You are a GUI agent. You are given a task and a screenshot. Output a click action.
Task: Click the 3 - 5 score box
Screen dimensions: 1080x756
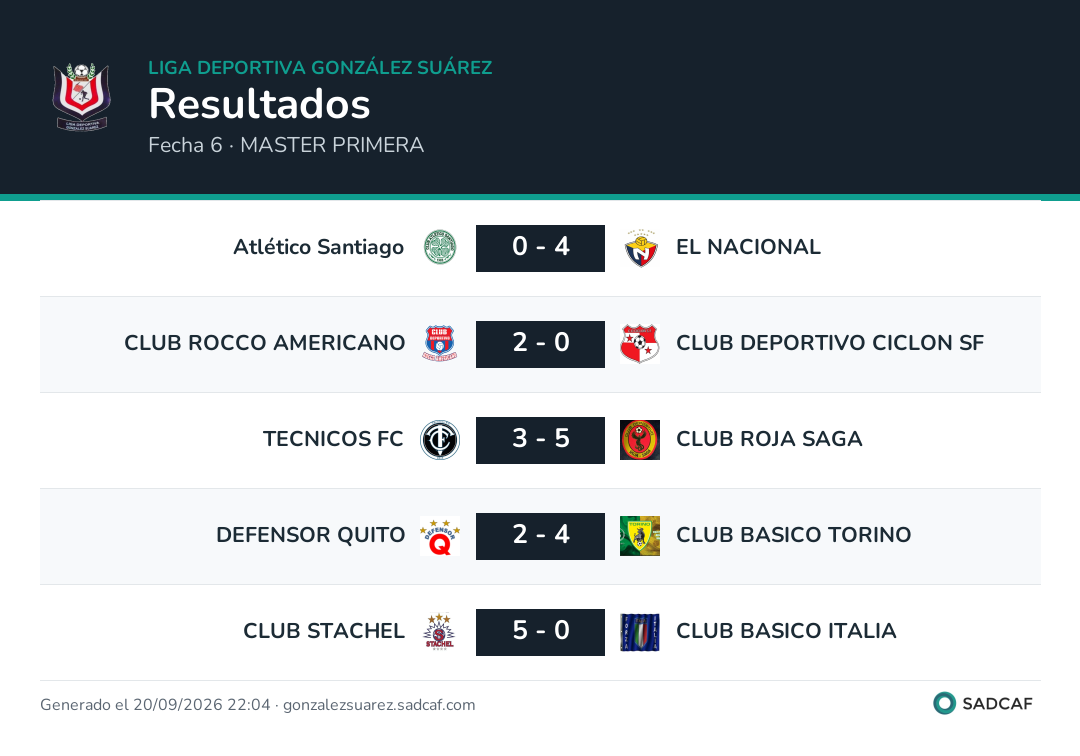(x=541, y=440)
